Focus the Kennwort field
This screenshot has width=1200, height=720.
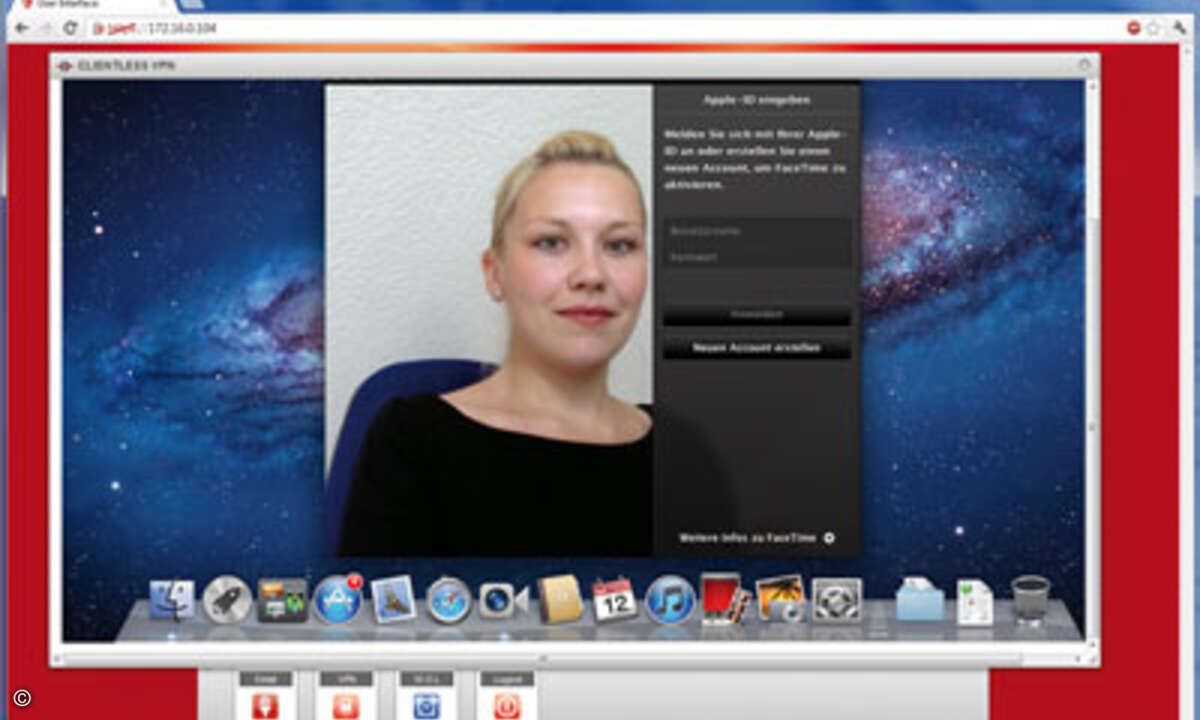coord(757,256)
